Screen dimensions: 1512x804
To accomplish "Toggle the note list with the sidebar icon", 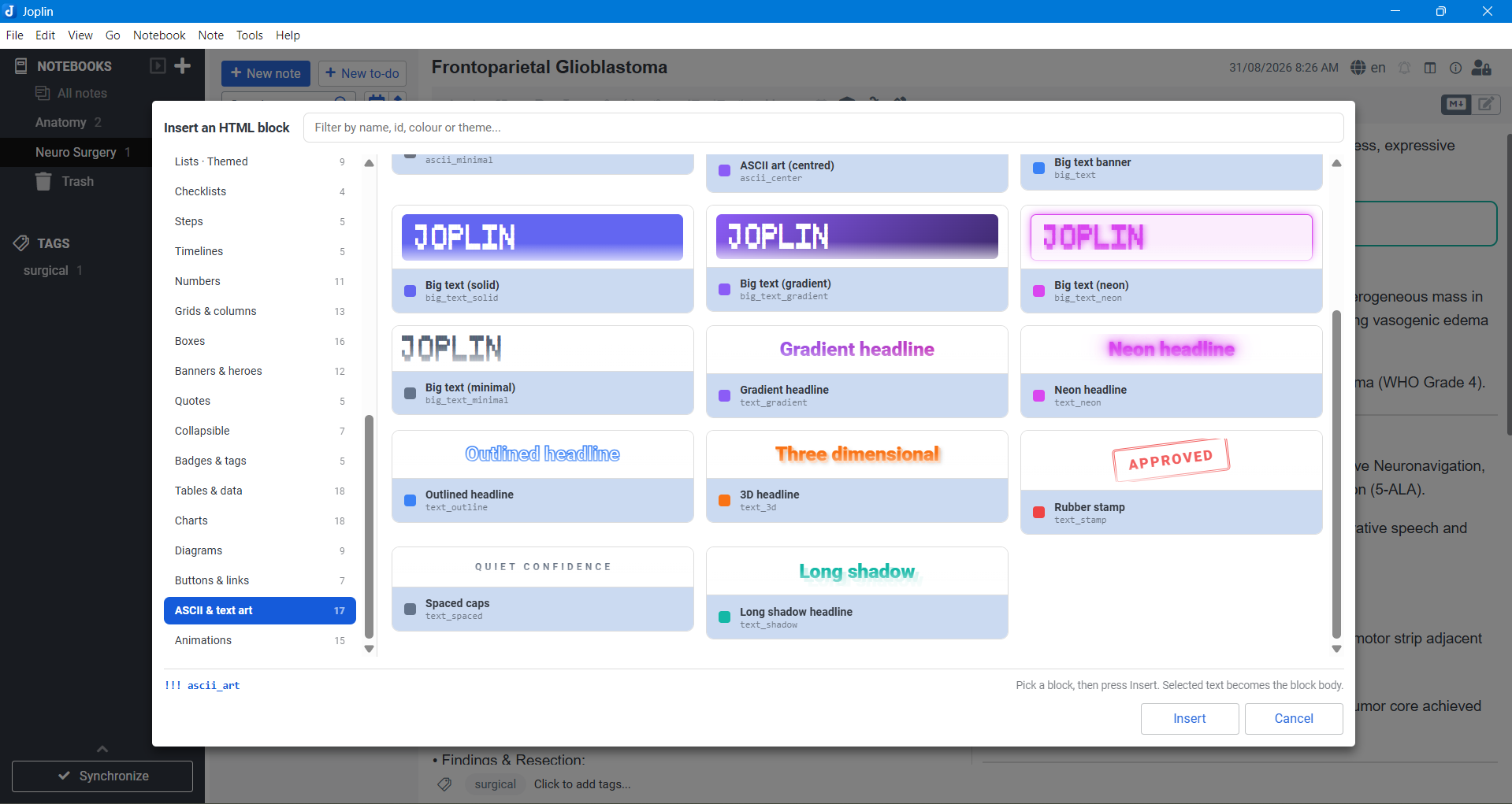I will pyautogui.click(x=158, y=66).
